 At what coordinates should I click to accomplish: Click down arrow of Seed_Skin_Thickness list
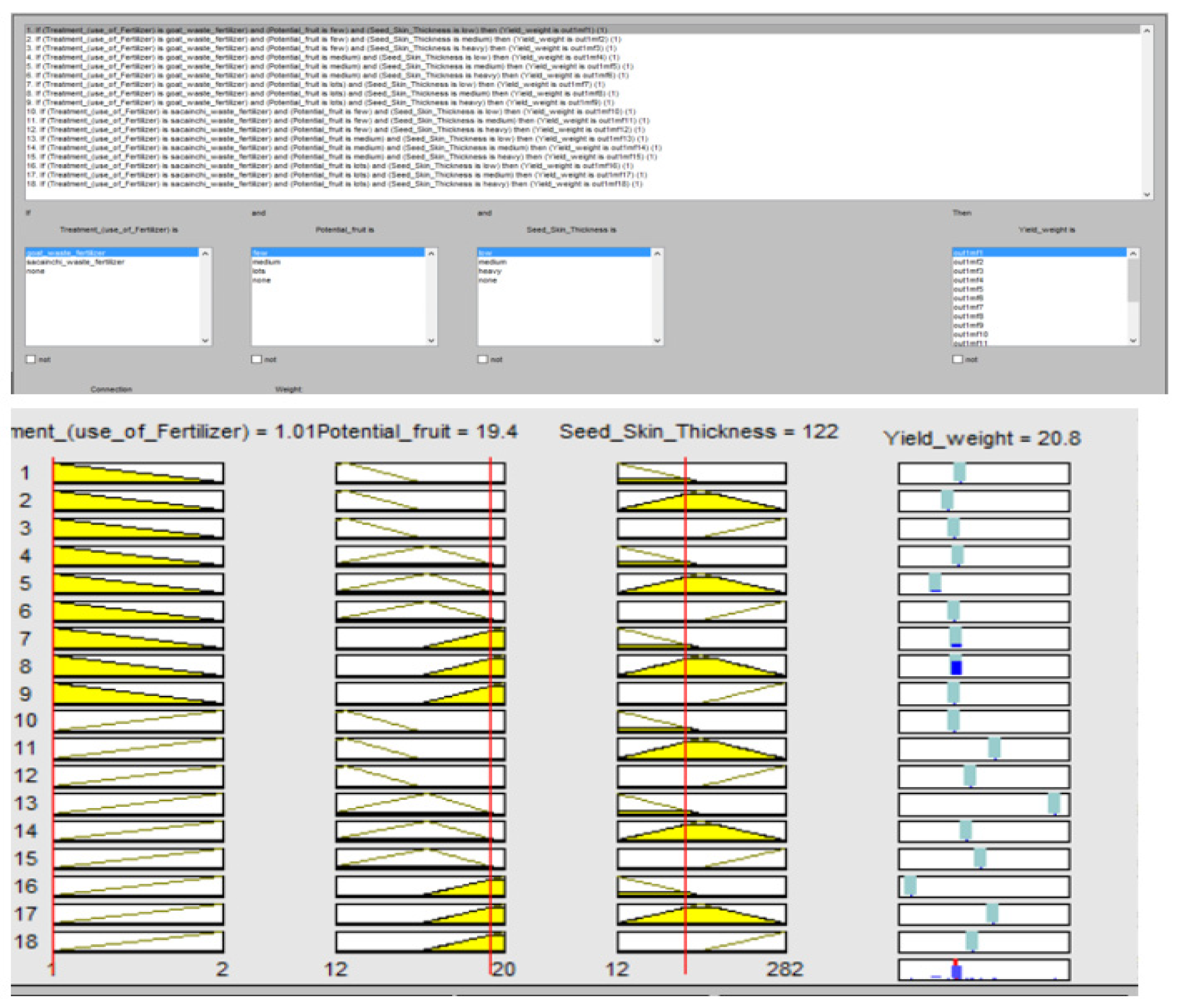[657, 340]
